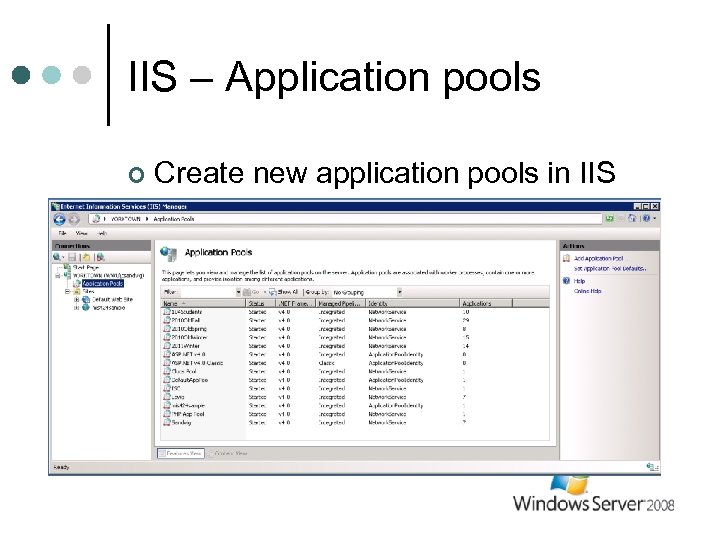Viewport: 720px width, 540px height.
Task: Expand the Default Web Site node
Action: [x=76, y=299]
